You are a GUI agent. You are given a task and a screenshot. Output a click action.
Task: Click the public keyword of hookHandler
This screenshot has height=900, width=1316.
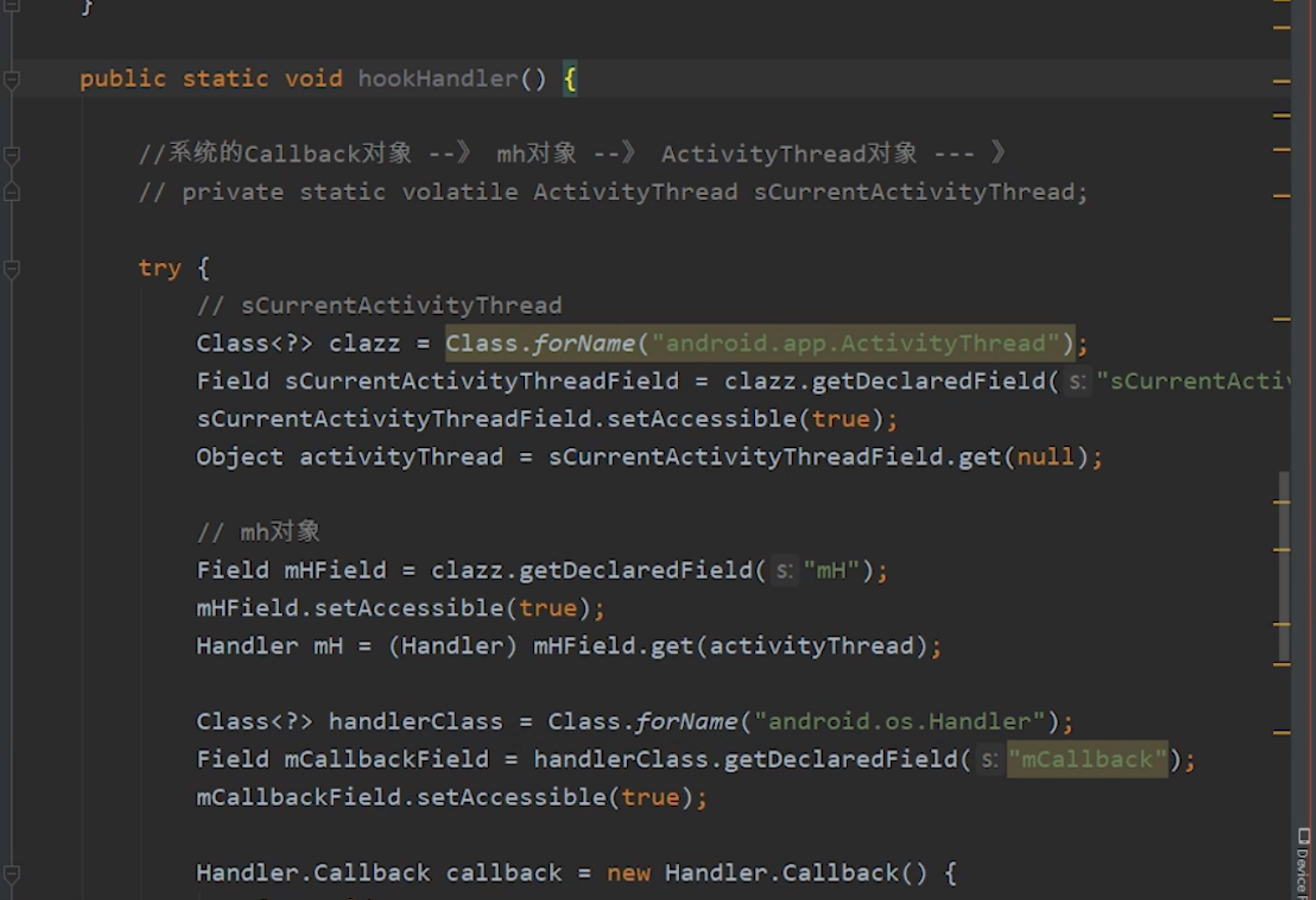click(x=123, y=79)
